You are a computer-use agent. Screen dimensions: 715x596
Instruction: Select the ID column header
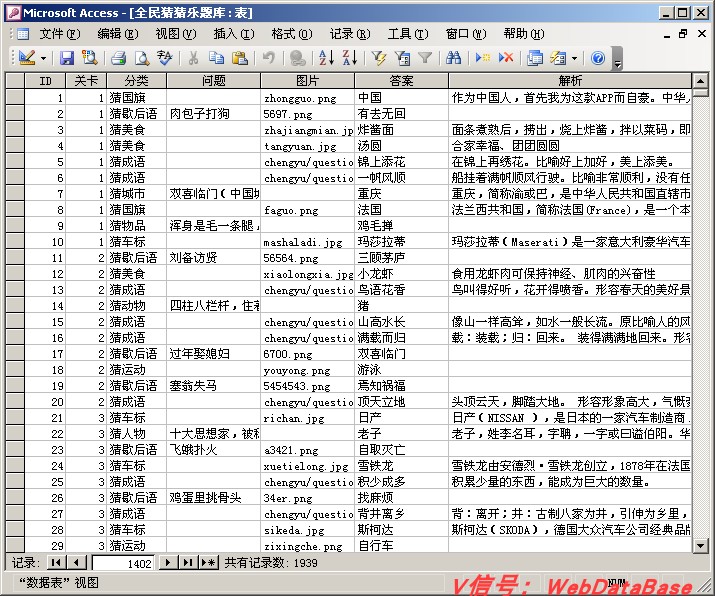pyautogui.click(x=45, y=81)
